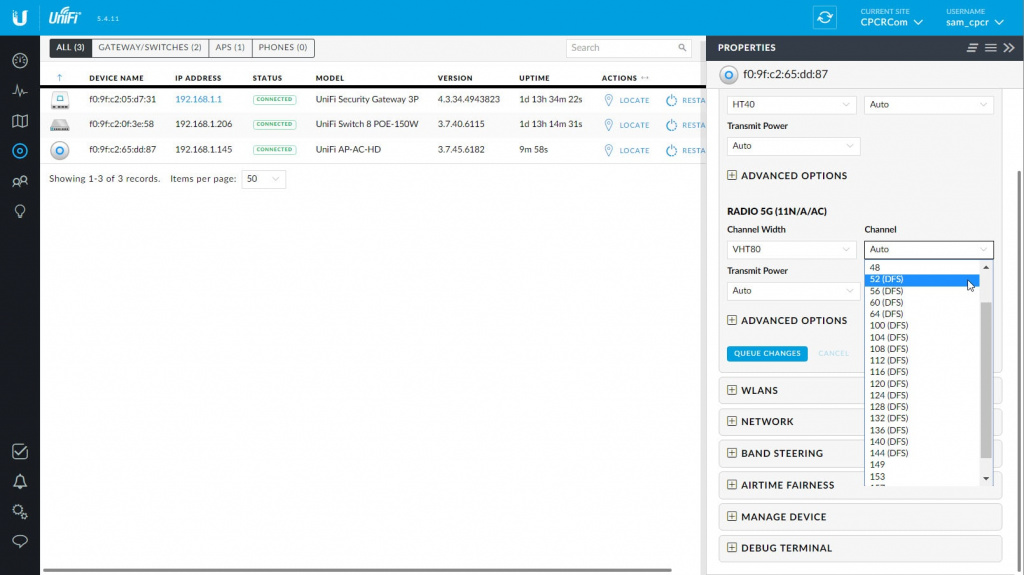Open the Clients icon in sidebar
The image size is (1024, 575).
[19, 181]
